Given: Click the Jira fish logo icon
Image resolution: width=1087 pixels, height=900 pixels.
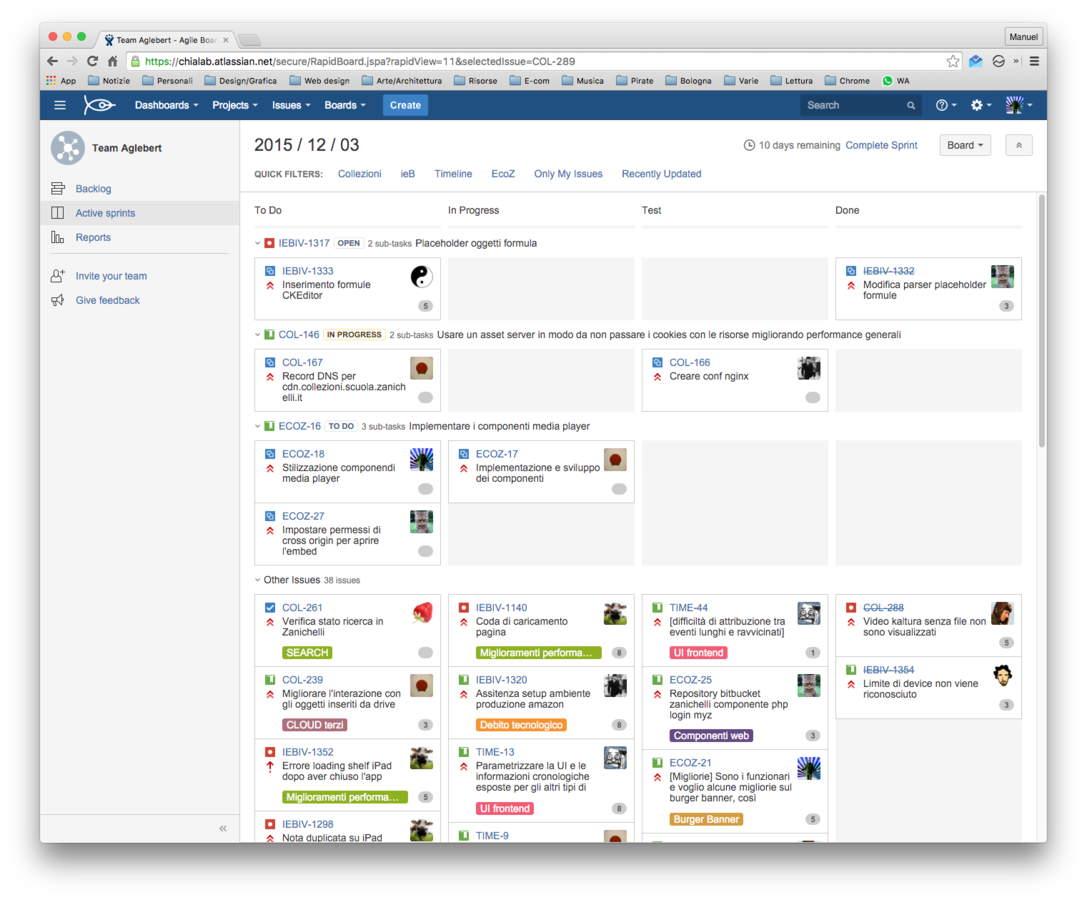Looking at the screenshot, I should [x=99, y=105].
